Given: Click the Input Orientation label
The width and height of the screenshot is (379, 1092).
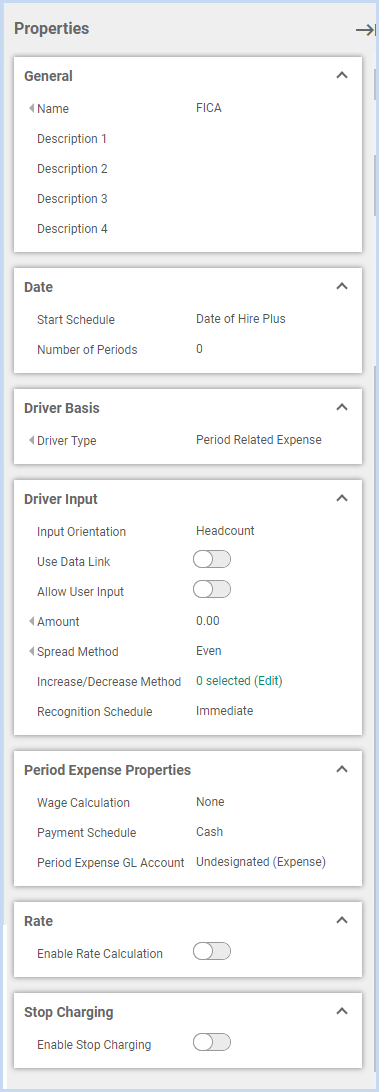Looking at the screenshot, I should 82,531.
